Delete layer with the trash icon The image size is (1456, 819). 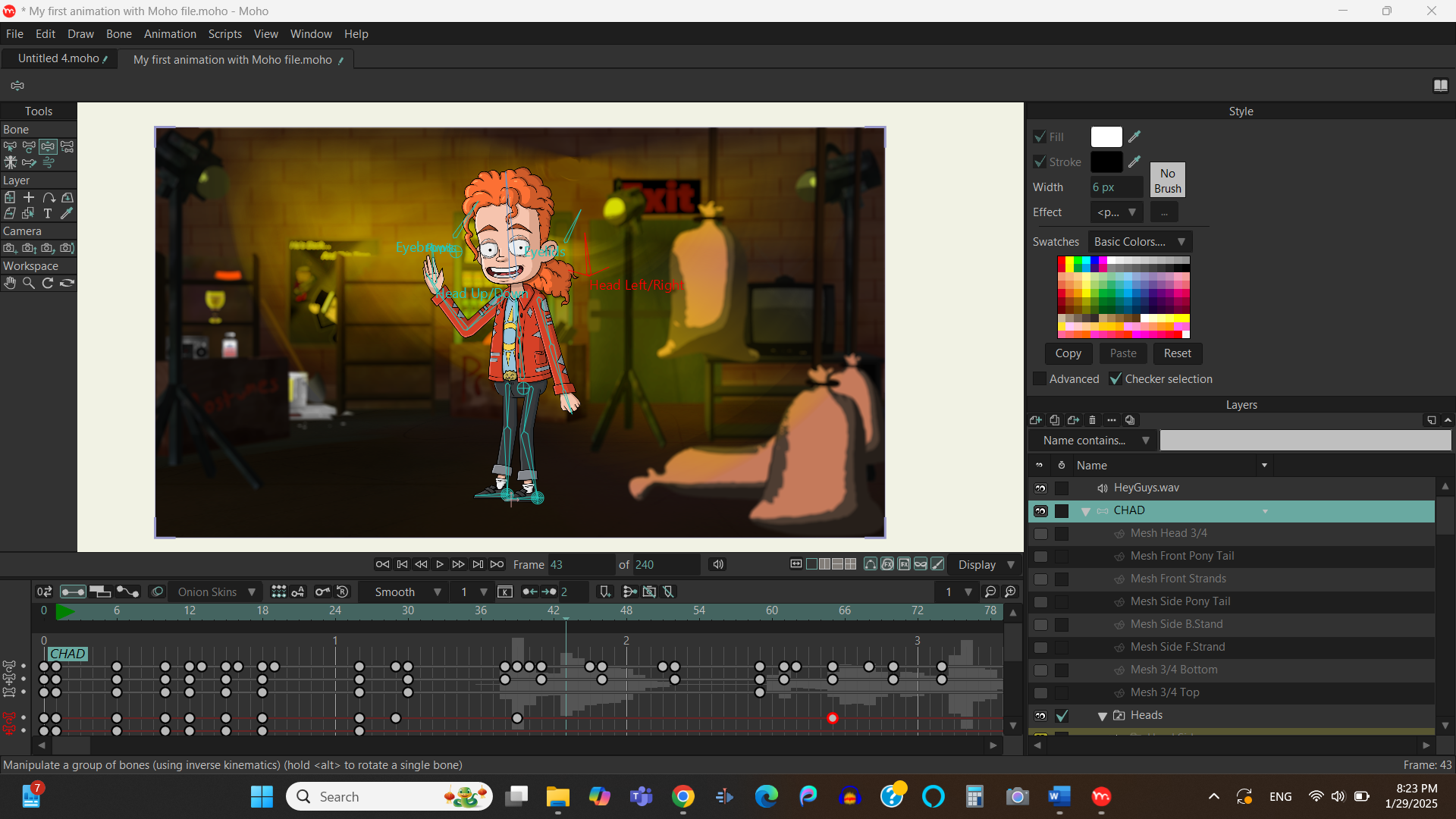coord(1092,420)
